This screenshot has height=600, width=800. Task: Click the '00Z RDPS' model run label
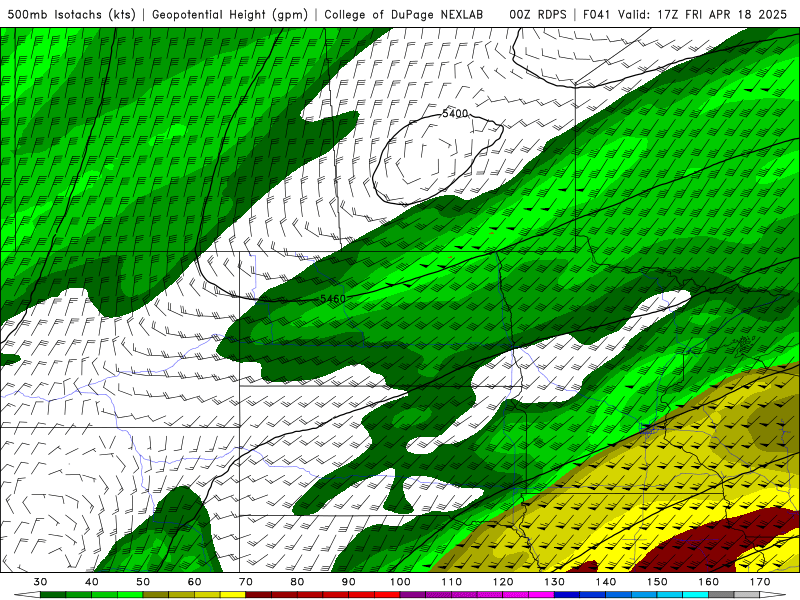[538, 14]
